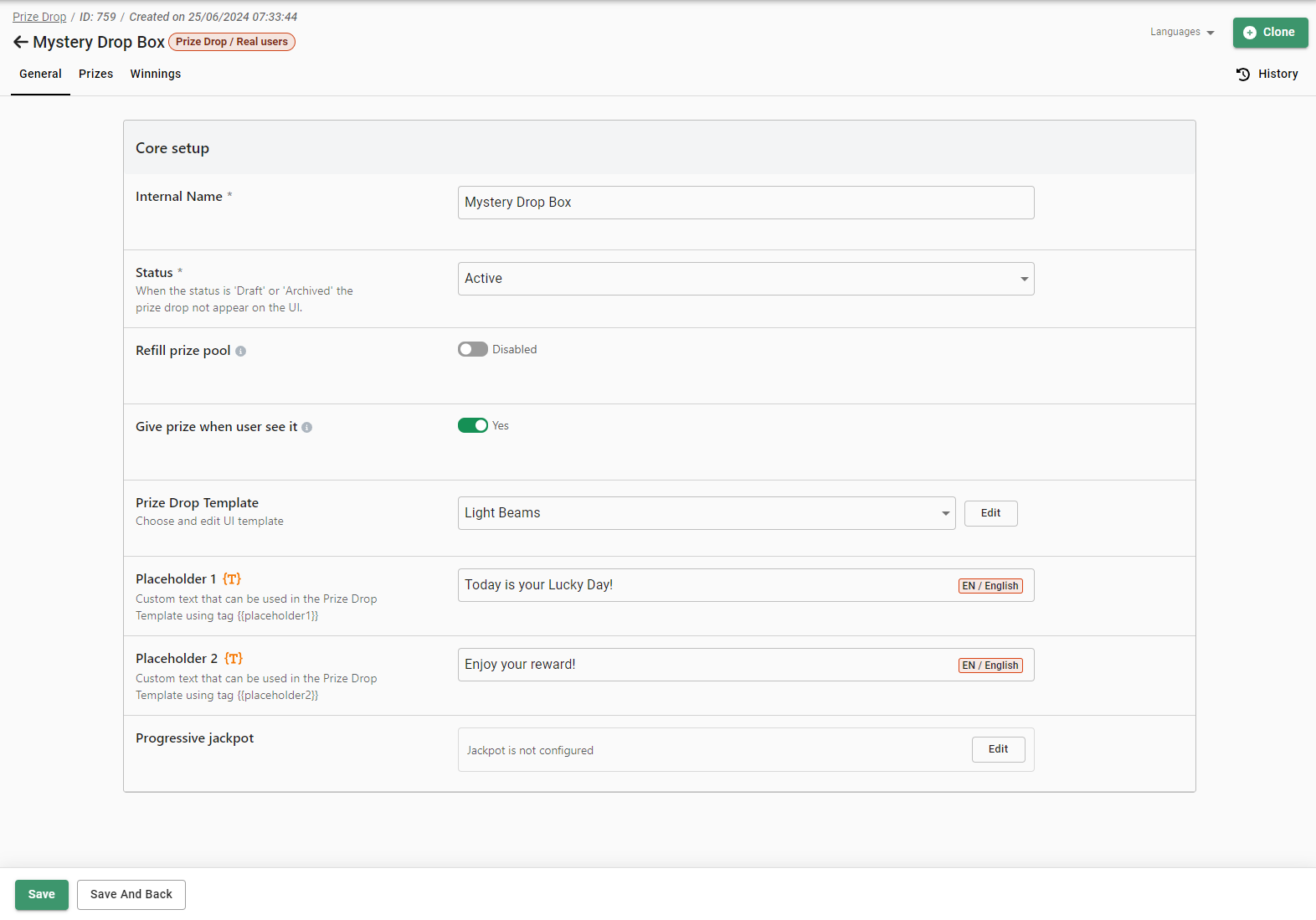Edit the Progressive jackpot configuration
1316x920 pixels.
click(998, 750)
